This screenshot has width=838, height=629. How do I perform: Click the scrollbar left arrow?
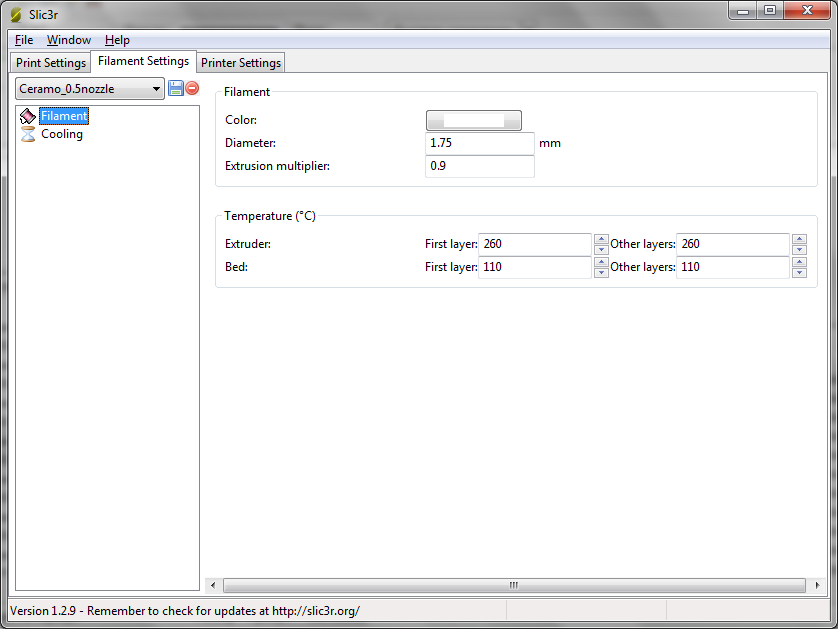coord(213,585)
